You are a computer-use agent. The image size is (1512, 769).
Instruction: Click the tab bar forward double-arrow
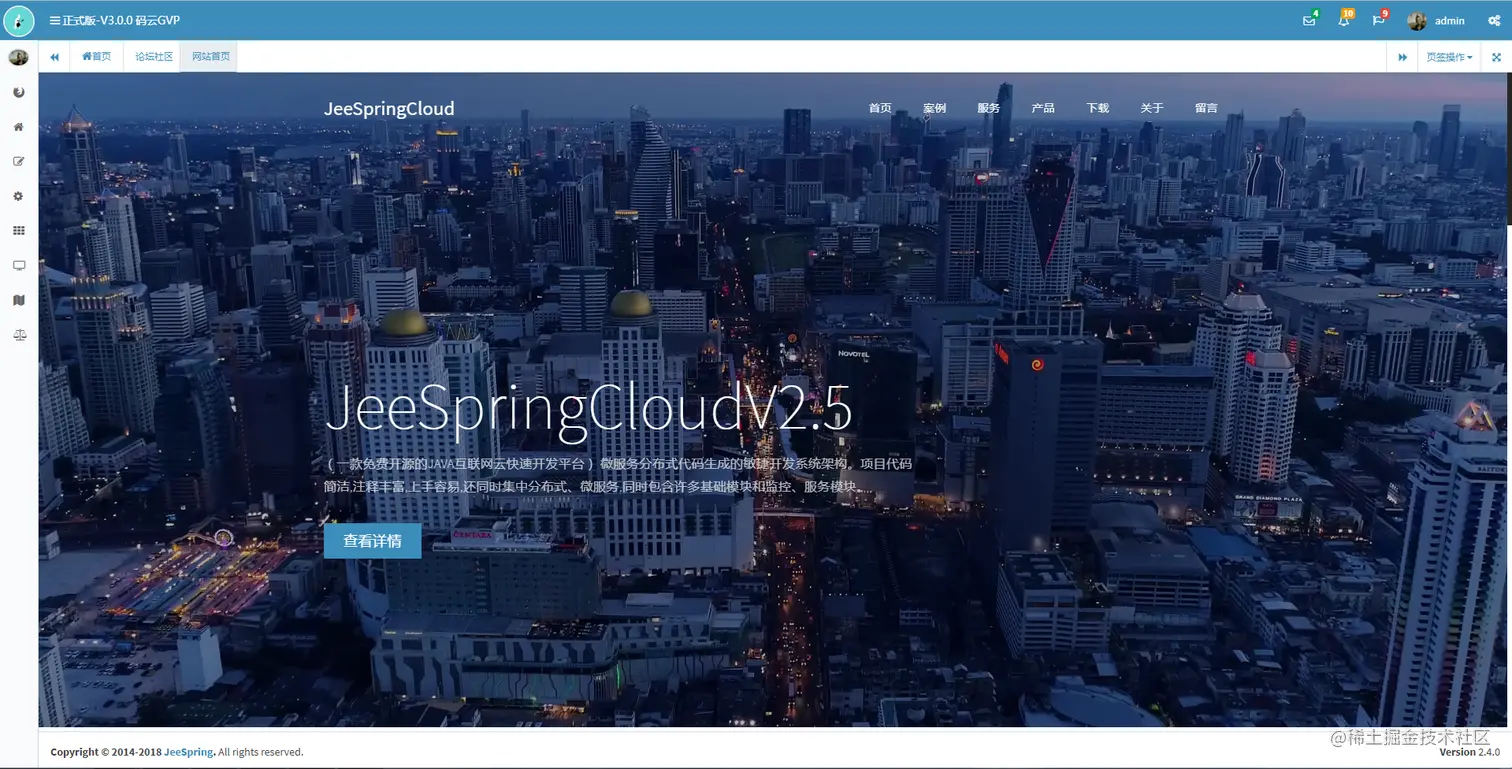tap(1403, 57)
